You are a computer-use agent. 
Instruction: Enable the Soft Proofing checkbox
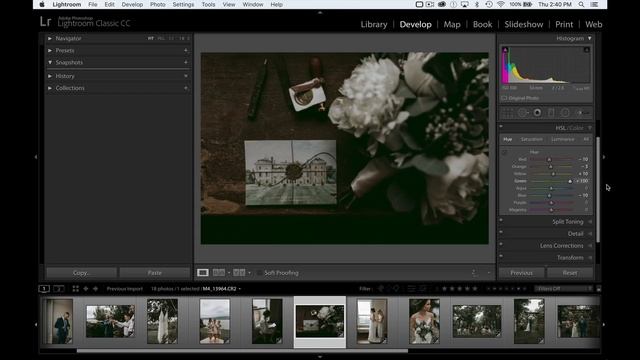click(x=259, y=273)
